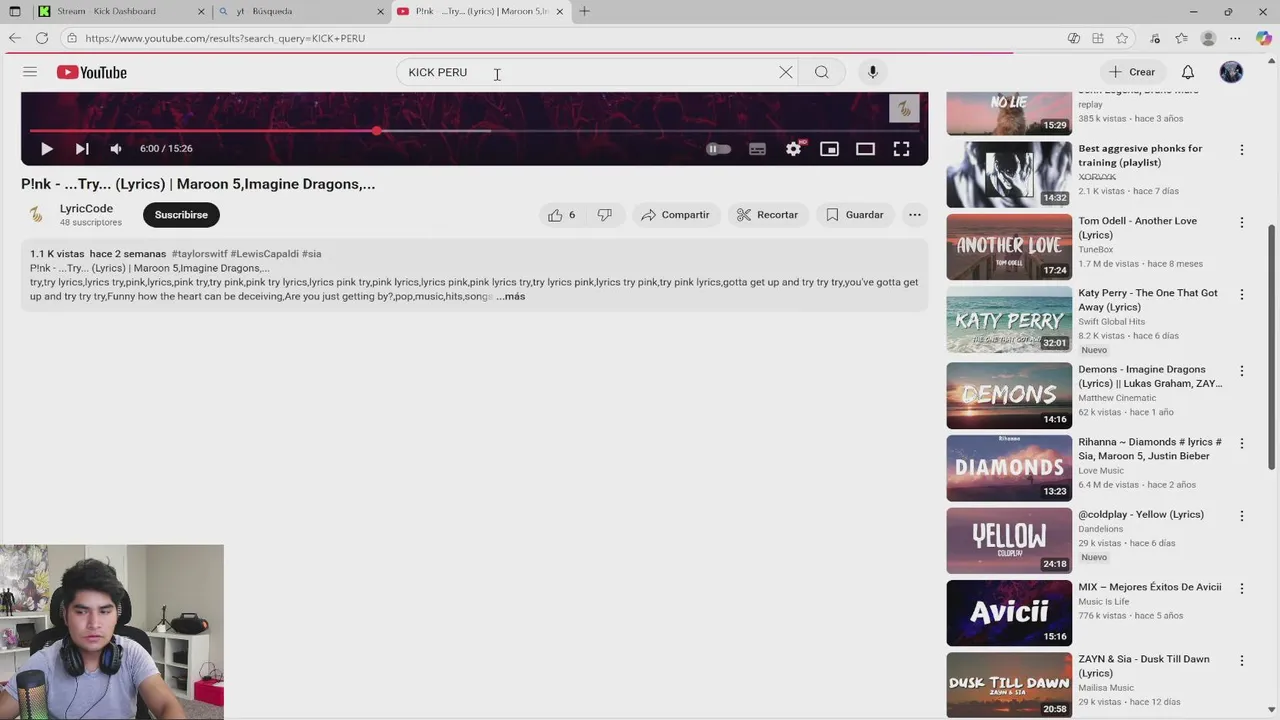Open the Katy Perry playlist thumbnail

pos(1009,320)
